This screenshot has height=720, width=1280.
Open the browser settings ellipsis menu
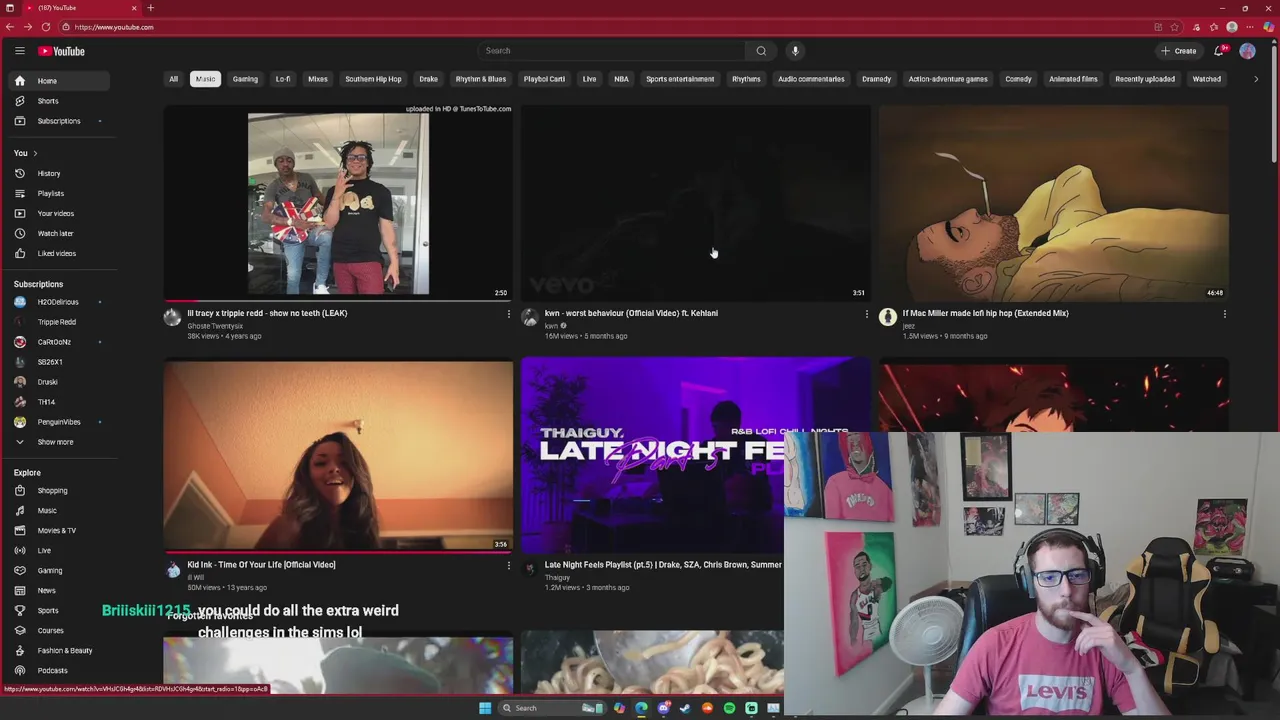[x=1250, y=27]
